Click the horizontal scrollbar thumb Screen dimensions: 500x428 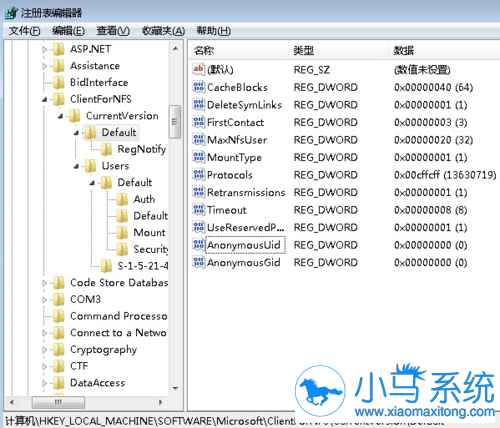pos(58,402)
